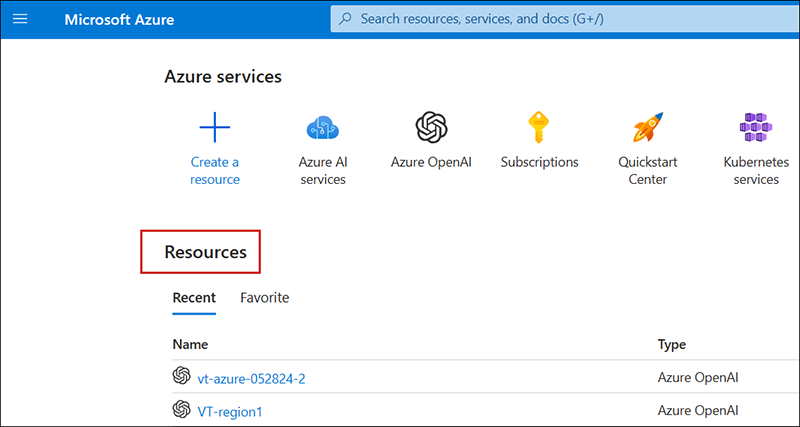Click the Create a resource plus icon

pyautogui.click(x=215, y=127)
